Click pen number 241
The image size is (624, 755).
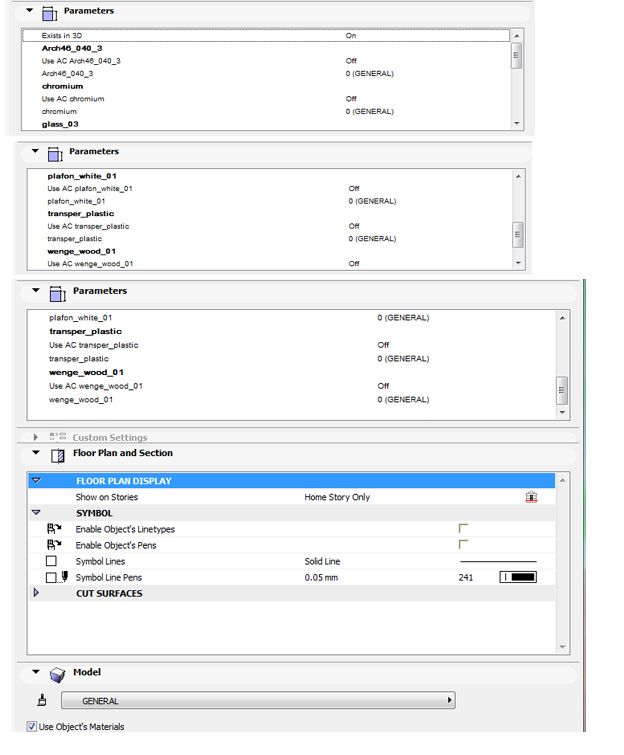click(x=465, y=577)
